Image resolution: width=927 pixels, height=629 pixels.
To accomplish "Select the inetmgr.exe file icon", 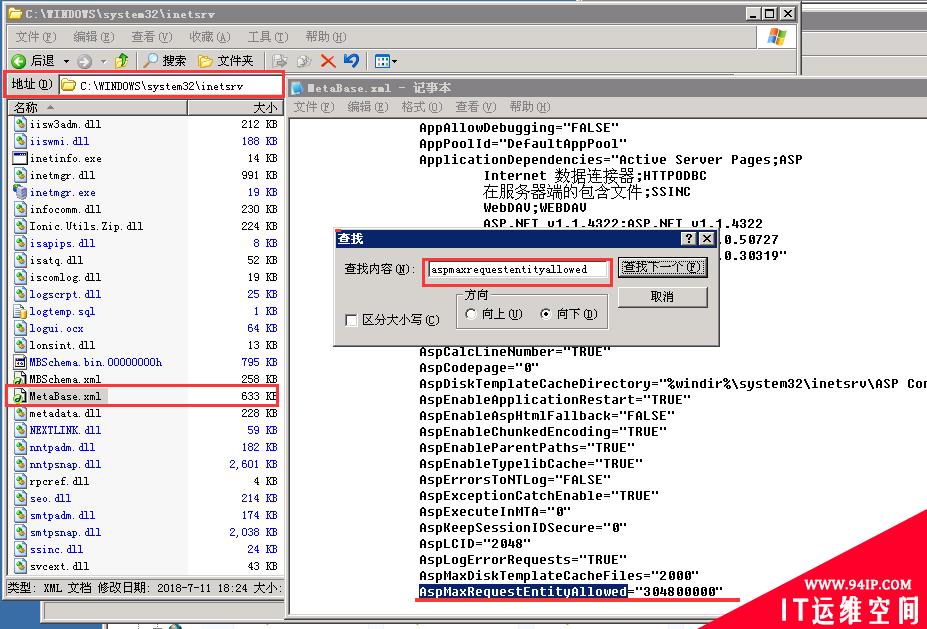I will pyautogui.click(x=21, y=192).
